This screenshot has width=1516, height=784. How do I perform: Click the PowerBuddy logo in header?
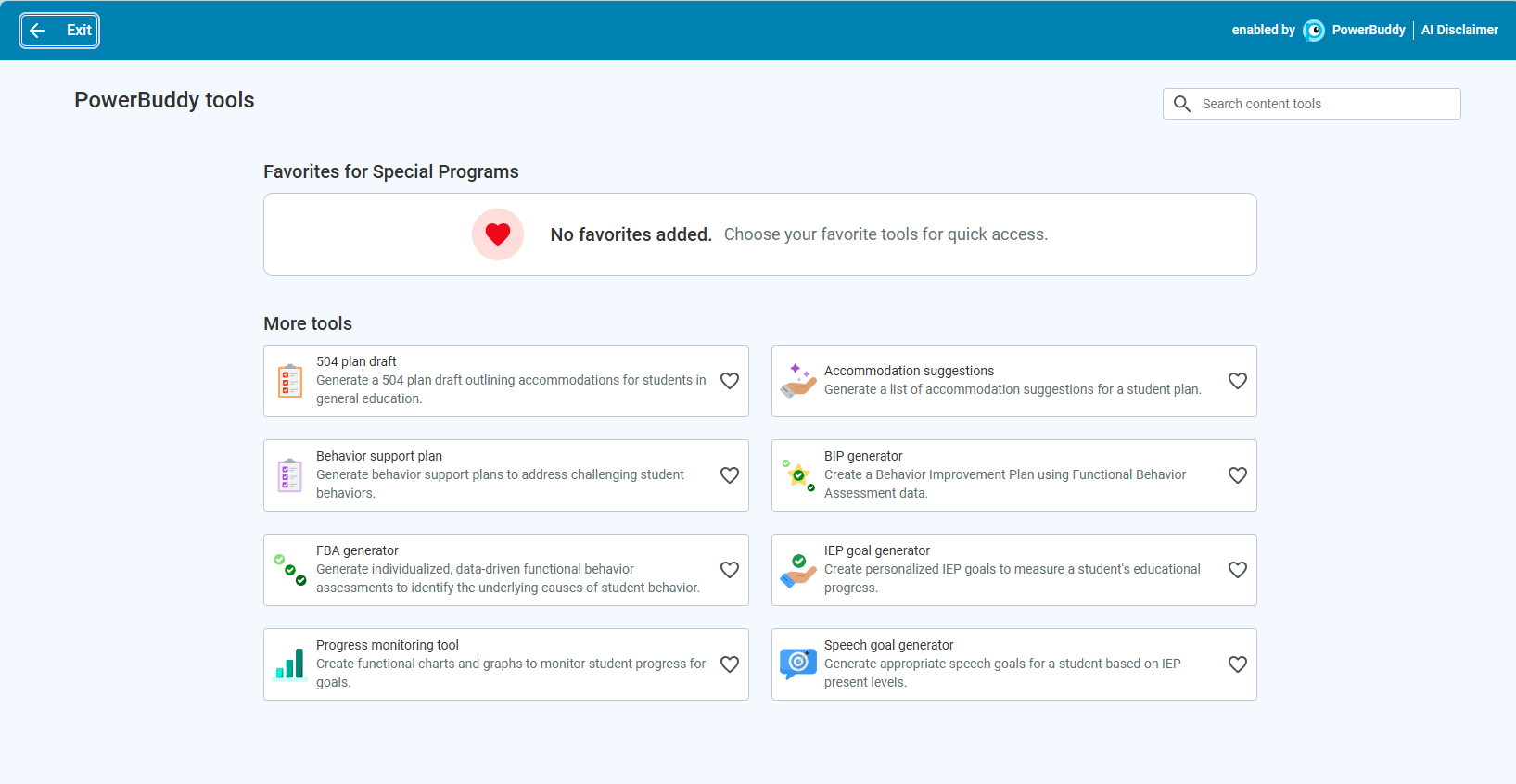pos(1314,31)
